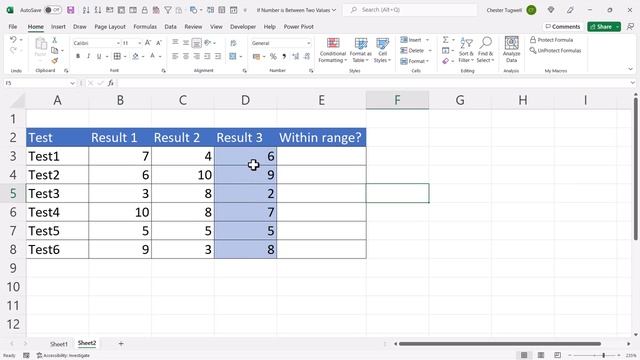Expand the Name Box dropdown arrow

click(x=72, y=83)
